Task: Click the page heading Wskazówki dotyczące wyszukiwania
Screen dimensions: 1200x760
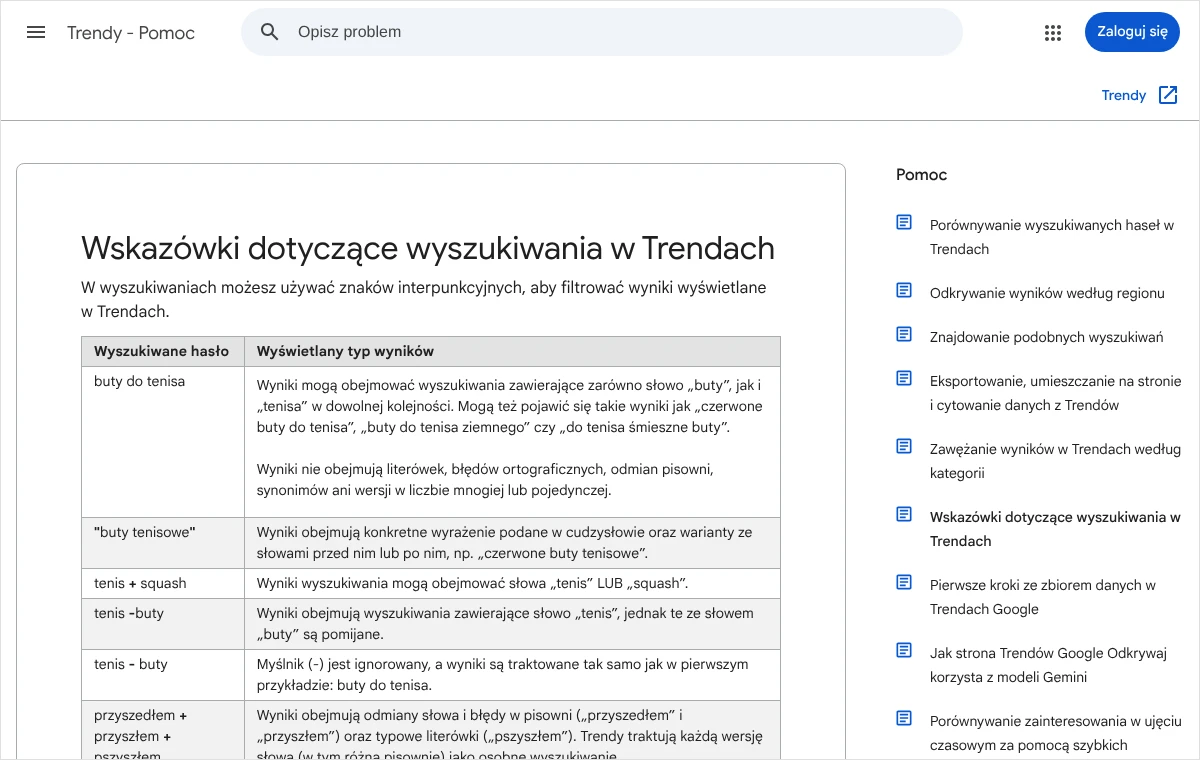Action: coord(428,248)
